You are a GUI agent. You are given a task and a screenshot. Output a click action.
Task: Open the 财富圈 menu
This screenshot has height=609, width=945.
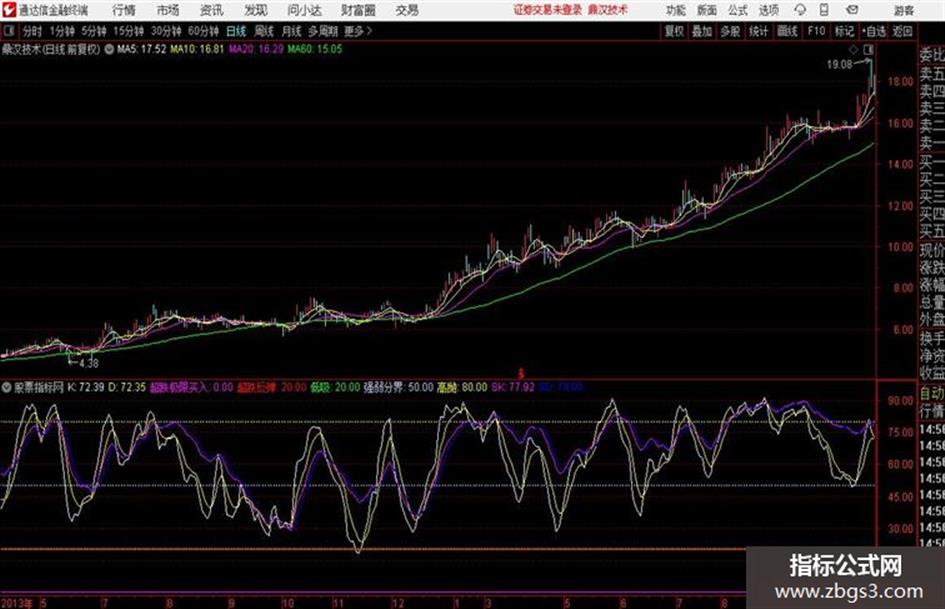358,10
